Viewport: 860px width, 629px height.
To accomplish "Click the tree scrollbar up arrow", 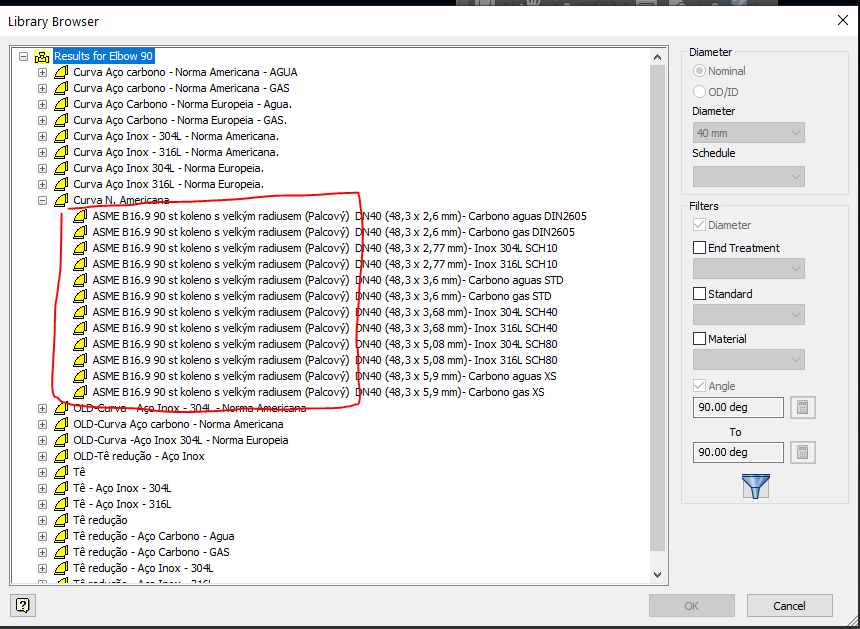I will tap(658, 56).
